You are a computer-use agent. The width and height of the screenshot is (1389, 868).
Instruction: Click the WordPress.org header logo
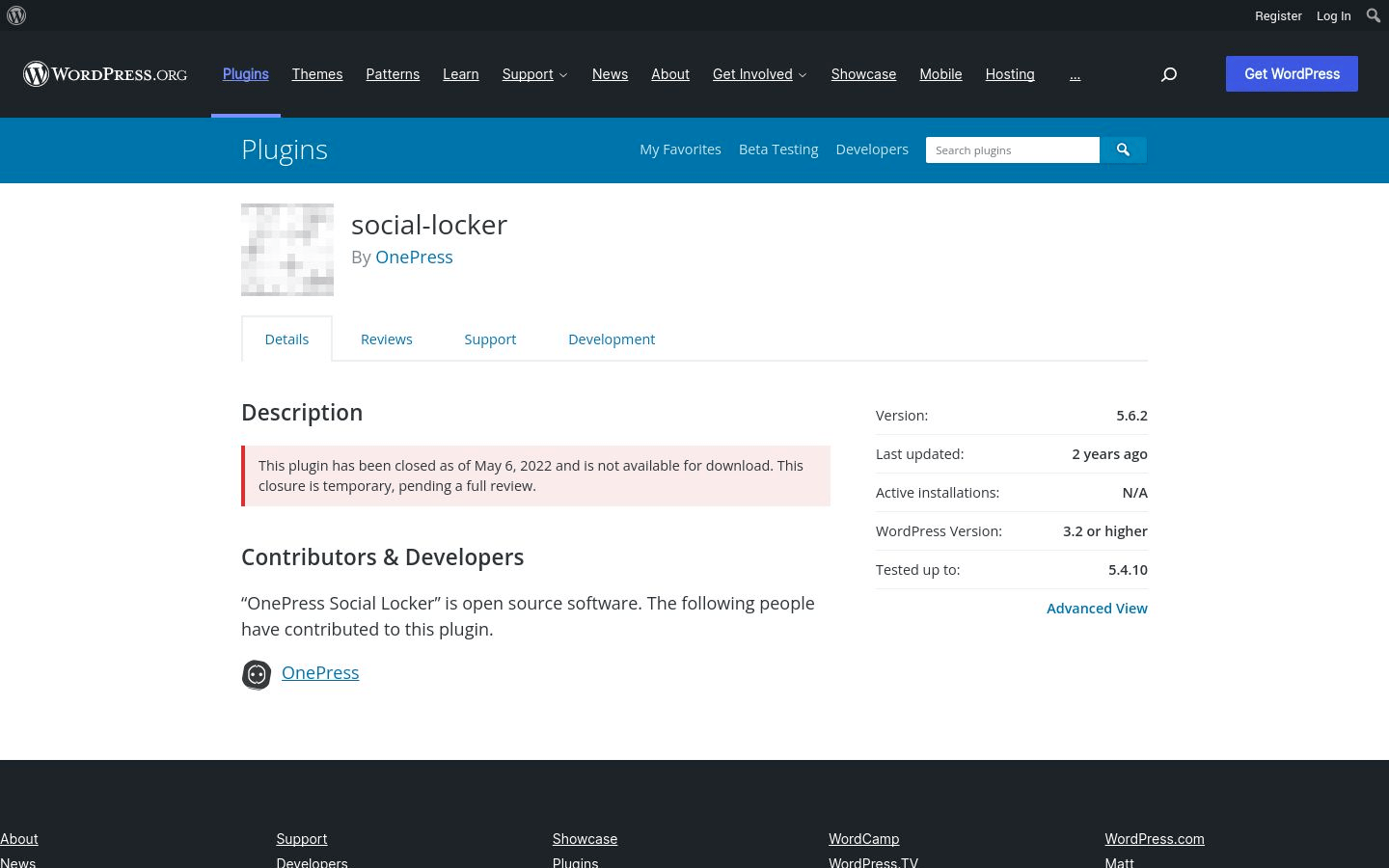click(105, 74)
